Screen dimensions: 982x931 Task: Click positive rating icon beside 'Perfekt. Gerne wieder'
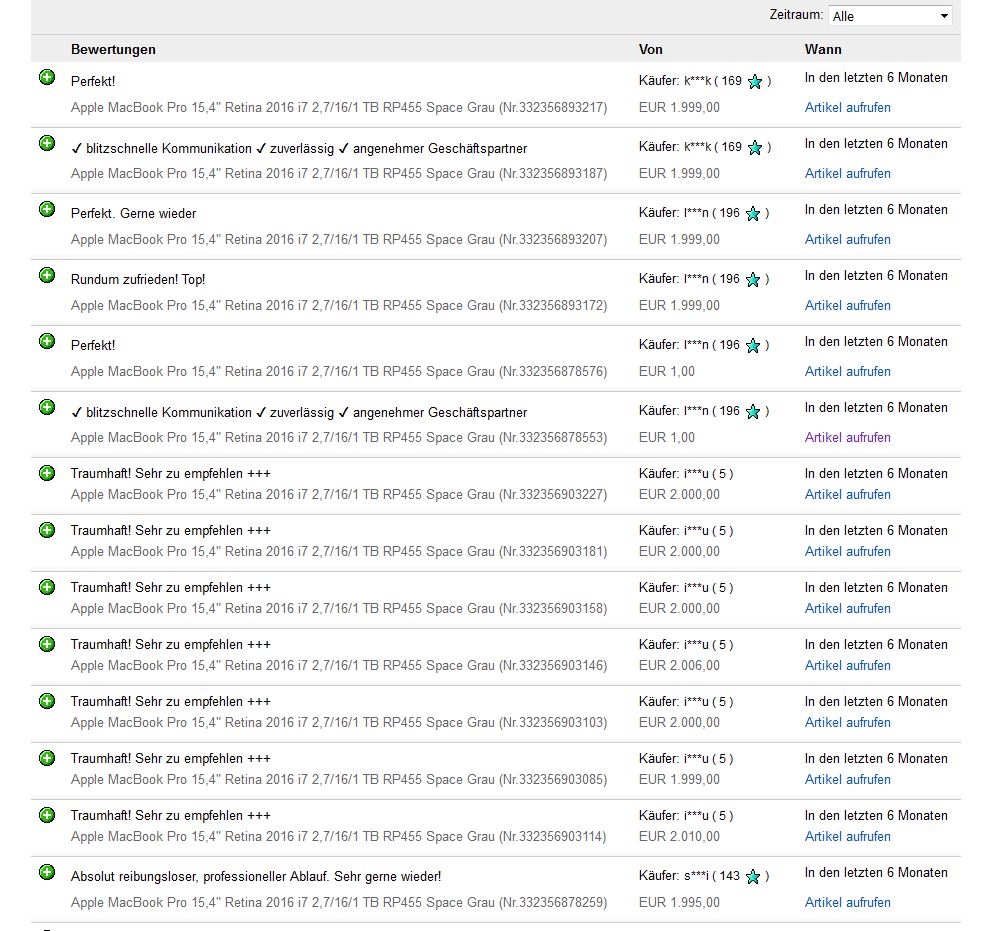tap(47, 209)
